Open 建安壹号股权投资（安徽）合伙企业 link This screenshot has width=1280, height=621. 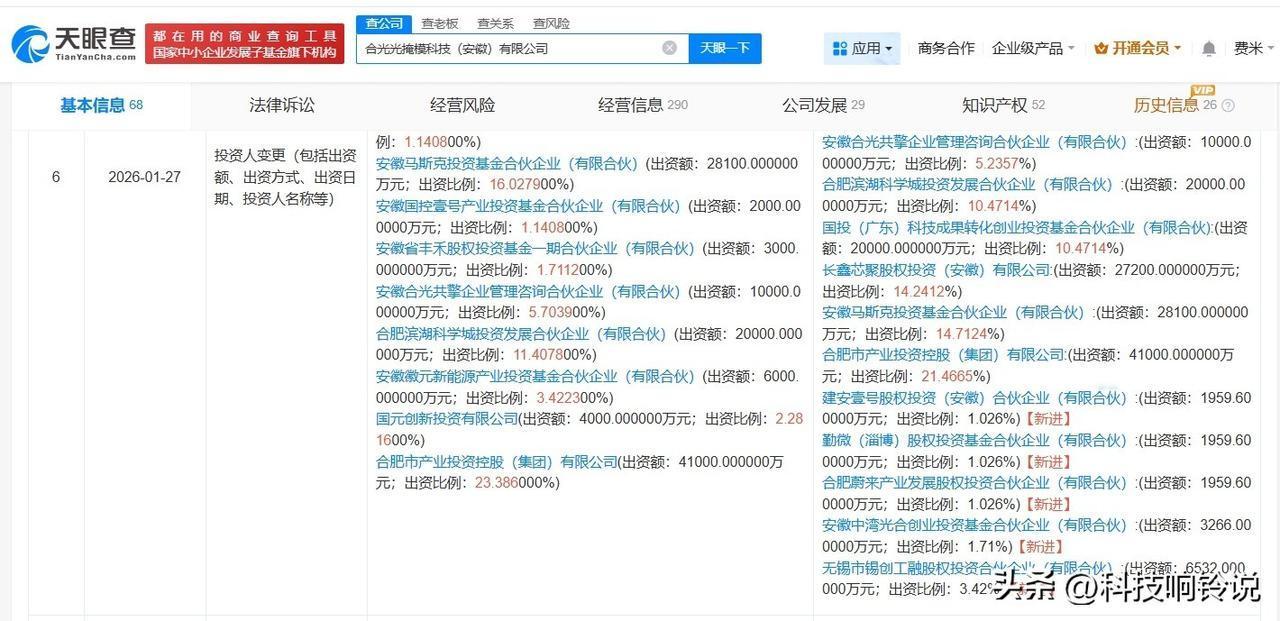coord(974,397)
